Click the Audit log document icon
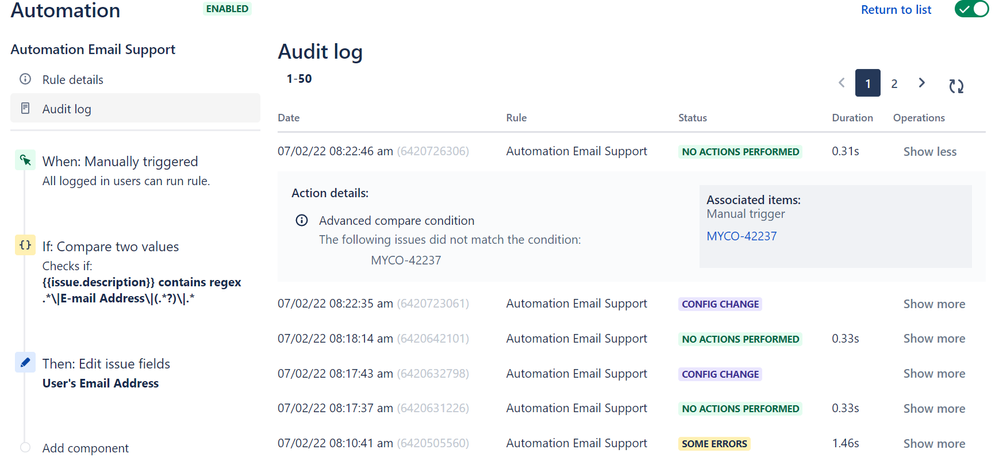This screenshot has width=999, height=468. (x=25, y=108)
